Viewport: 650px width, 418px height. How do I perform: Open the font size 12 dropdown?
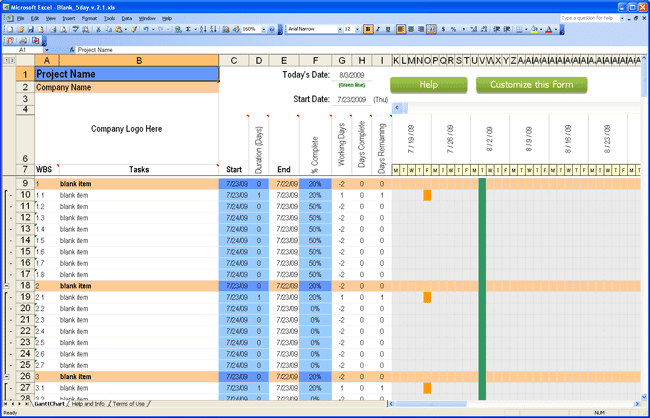coord(357,29)
